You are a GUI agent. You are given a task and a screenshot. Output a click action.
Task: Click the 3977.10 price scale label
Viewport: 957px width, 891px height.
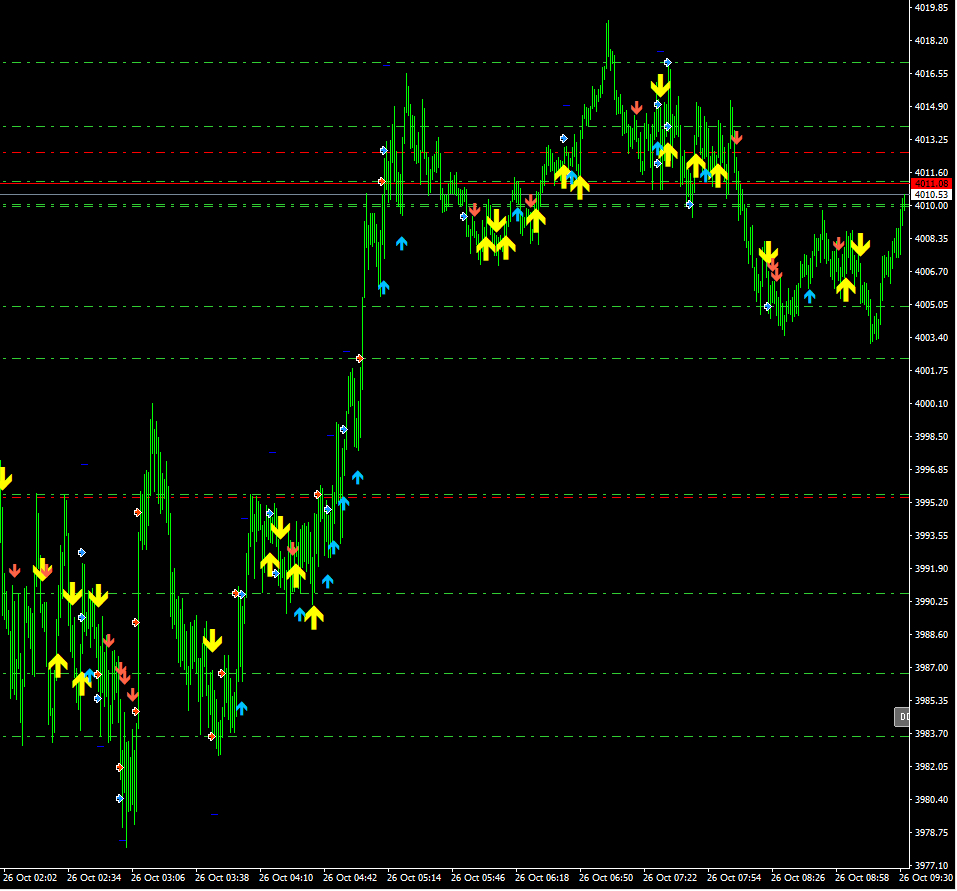931,865
